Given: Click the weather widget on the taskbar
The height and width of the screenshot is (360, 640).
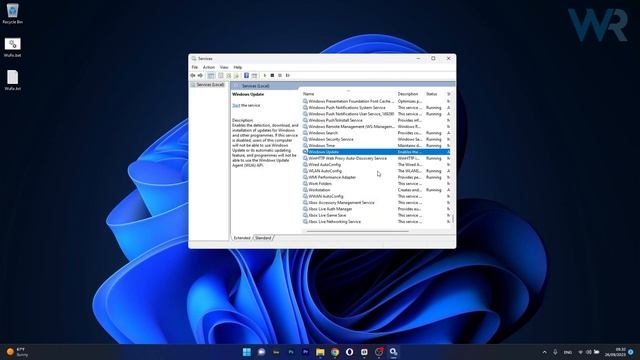Looking at the screenshot, I should click(x=16, y=352).
